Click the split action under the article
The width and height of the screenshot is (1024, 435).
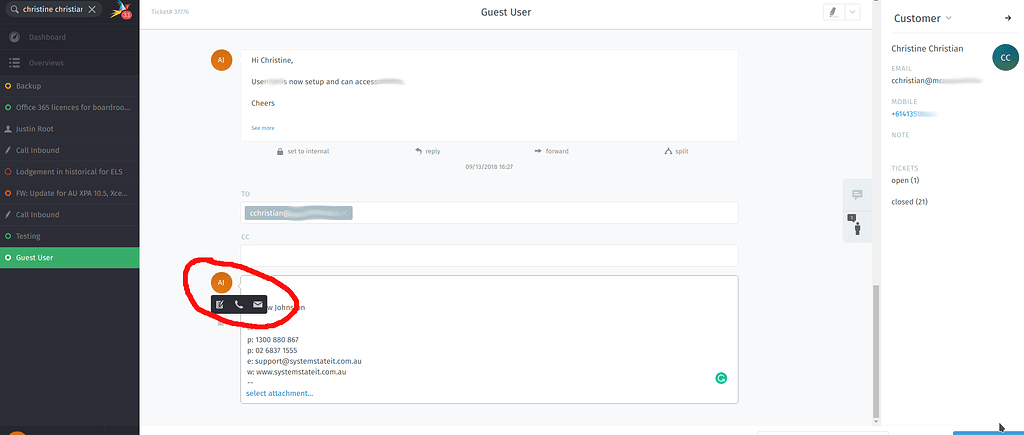(676, 151)
